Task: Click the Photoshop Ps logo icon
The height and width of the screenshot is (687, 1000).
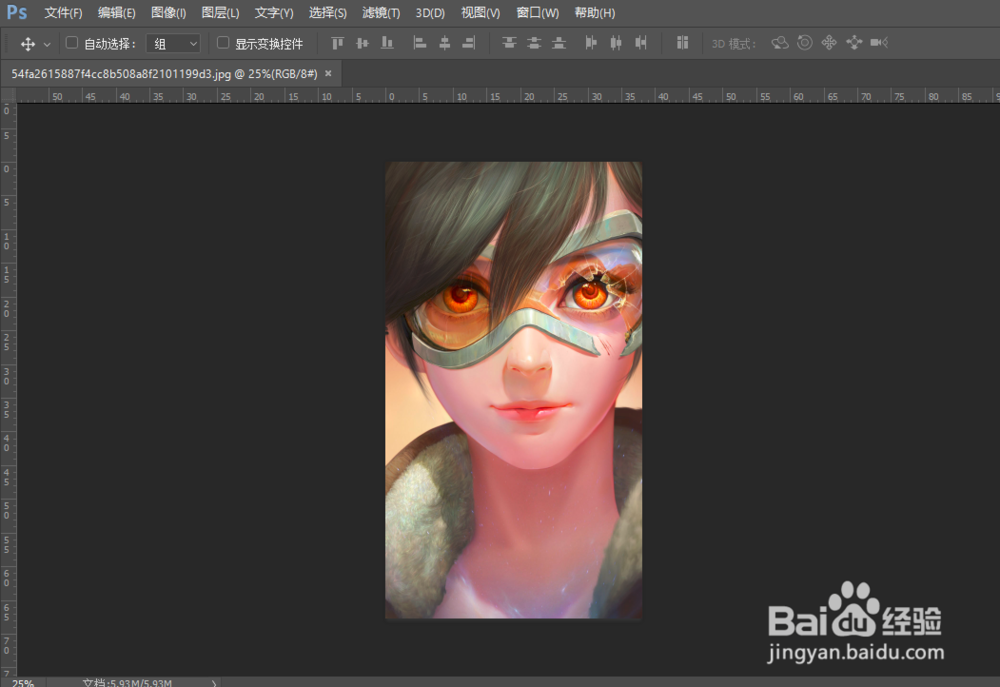Action: [x=17, y=12]
